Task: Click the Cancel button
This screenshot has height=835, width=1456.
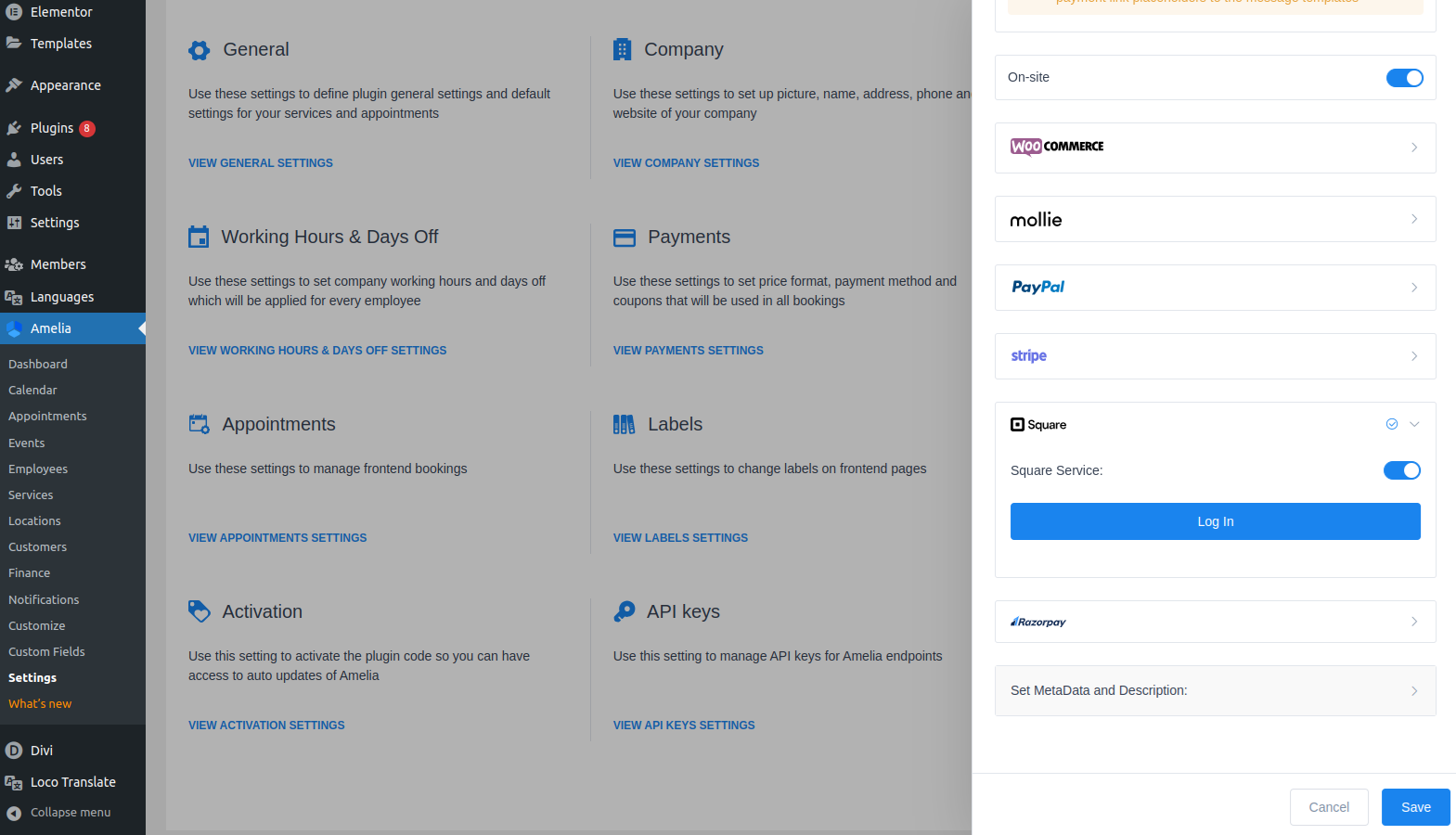Action: 1329,807
